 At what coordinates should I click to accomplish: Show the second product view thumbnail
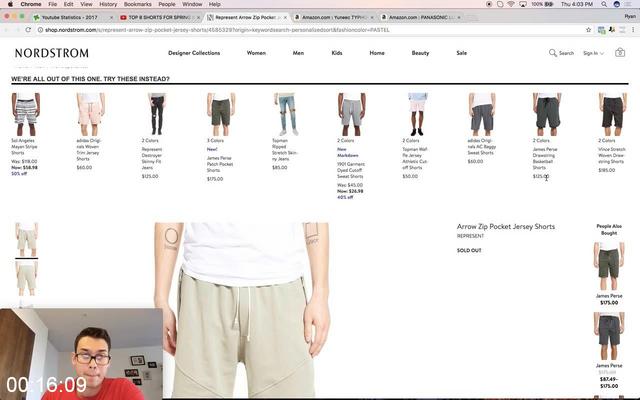27,278
